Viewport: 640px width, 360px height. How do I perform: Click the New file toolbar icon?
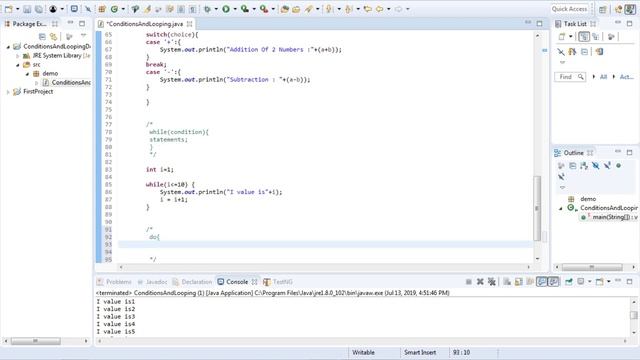tap(8, 9)
